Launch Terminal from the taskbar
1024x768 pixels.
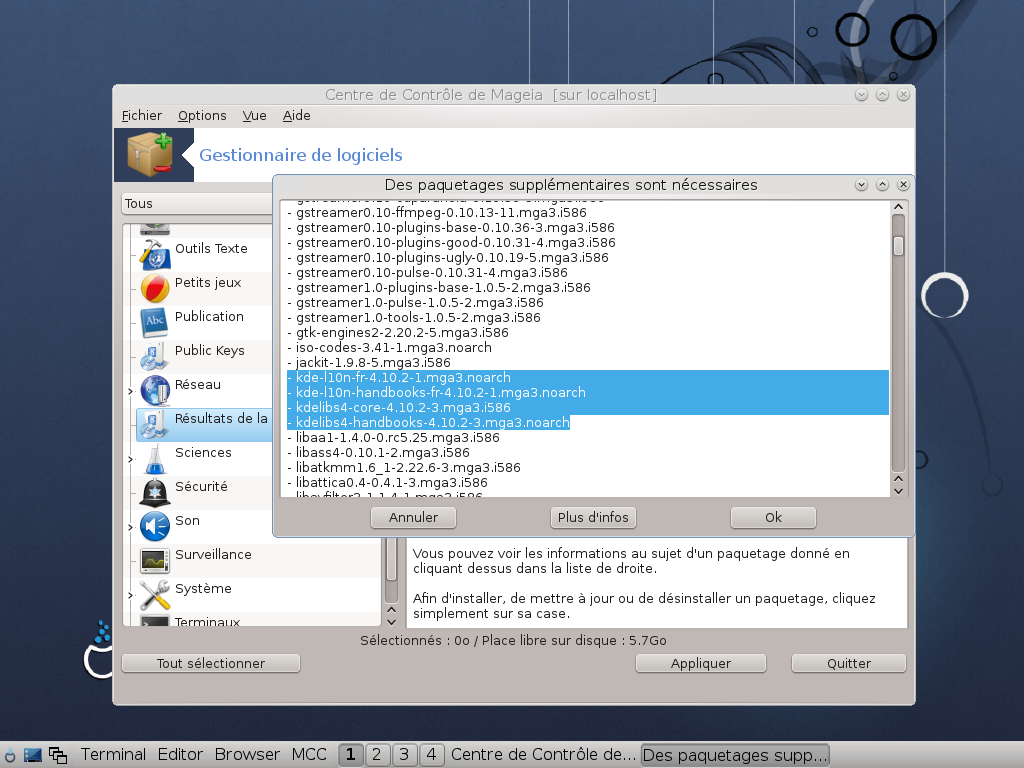[113, 755]
